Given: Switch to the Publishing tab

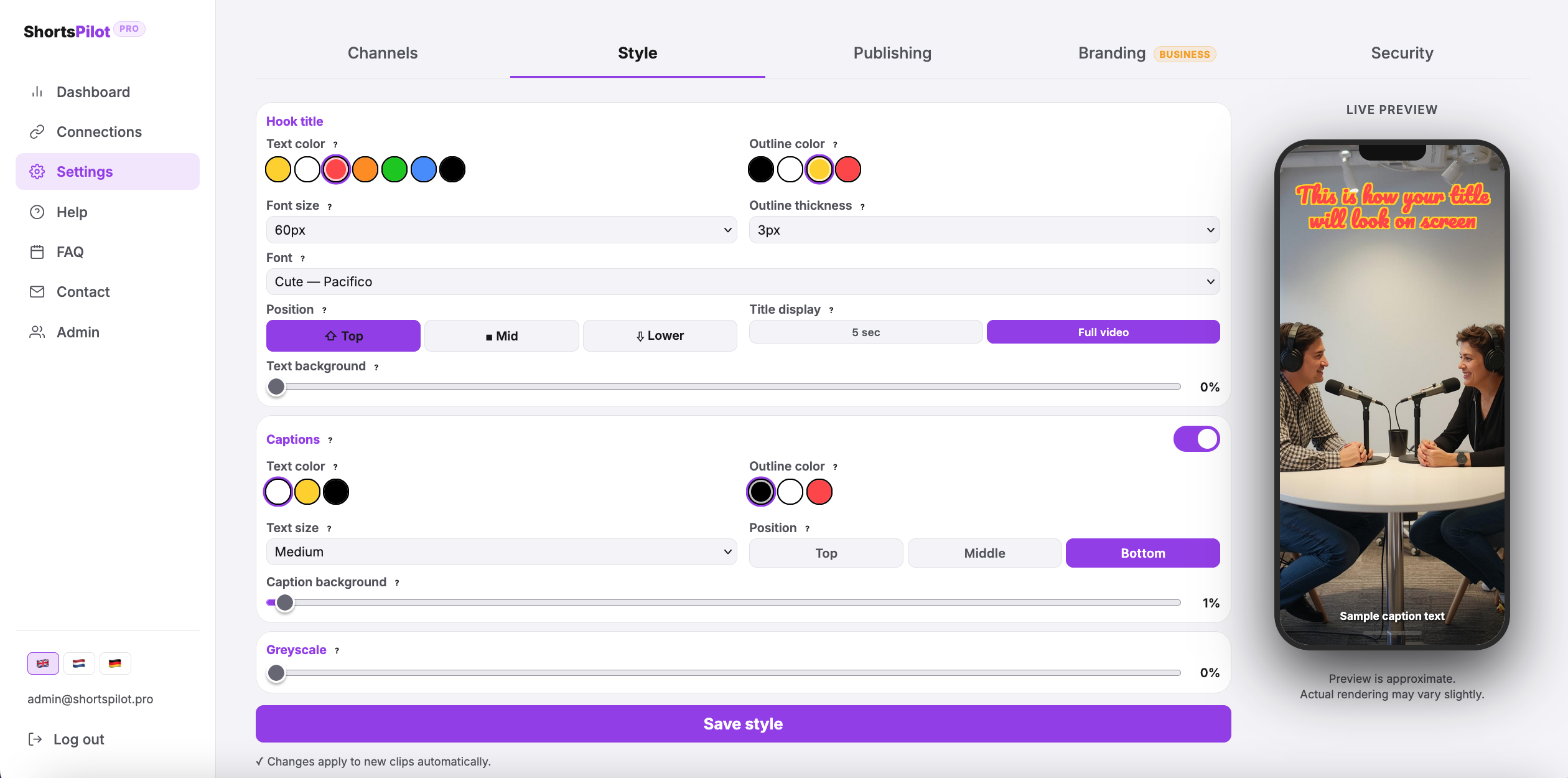Looking at the screenshot, I should pyautogui.click(x=892, y=54).
